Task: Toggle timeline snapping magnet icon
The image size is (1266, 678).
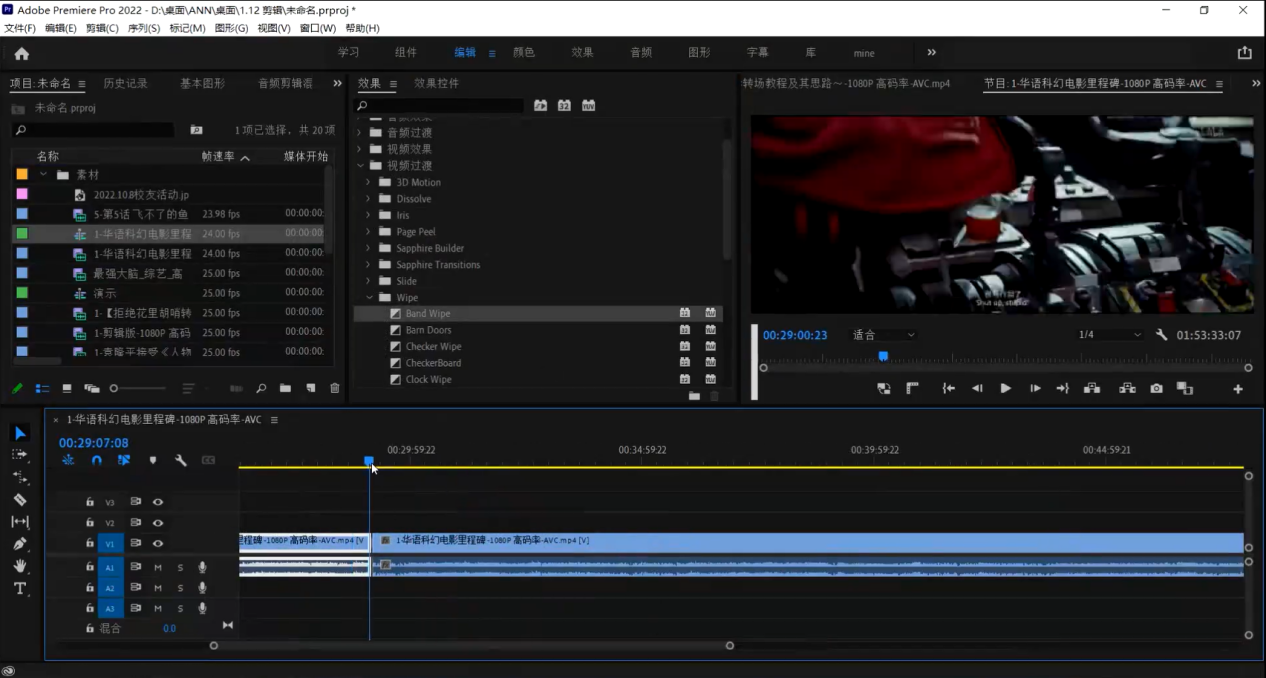Action: point(96,460)
